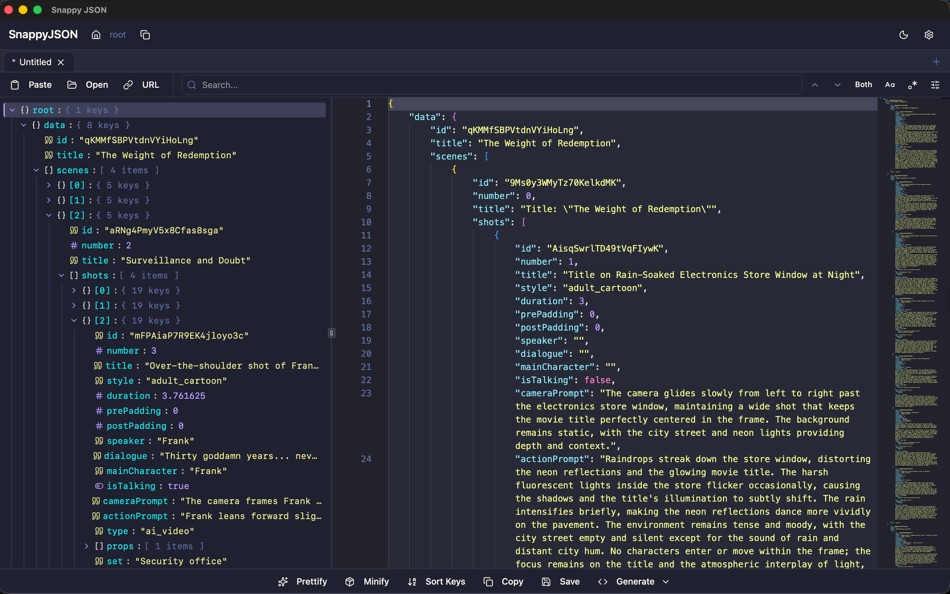Focus the Search input field
Viewport: 950px width, 594px height.
tap(491, 85)
